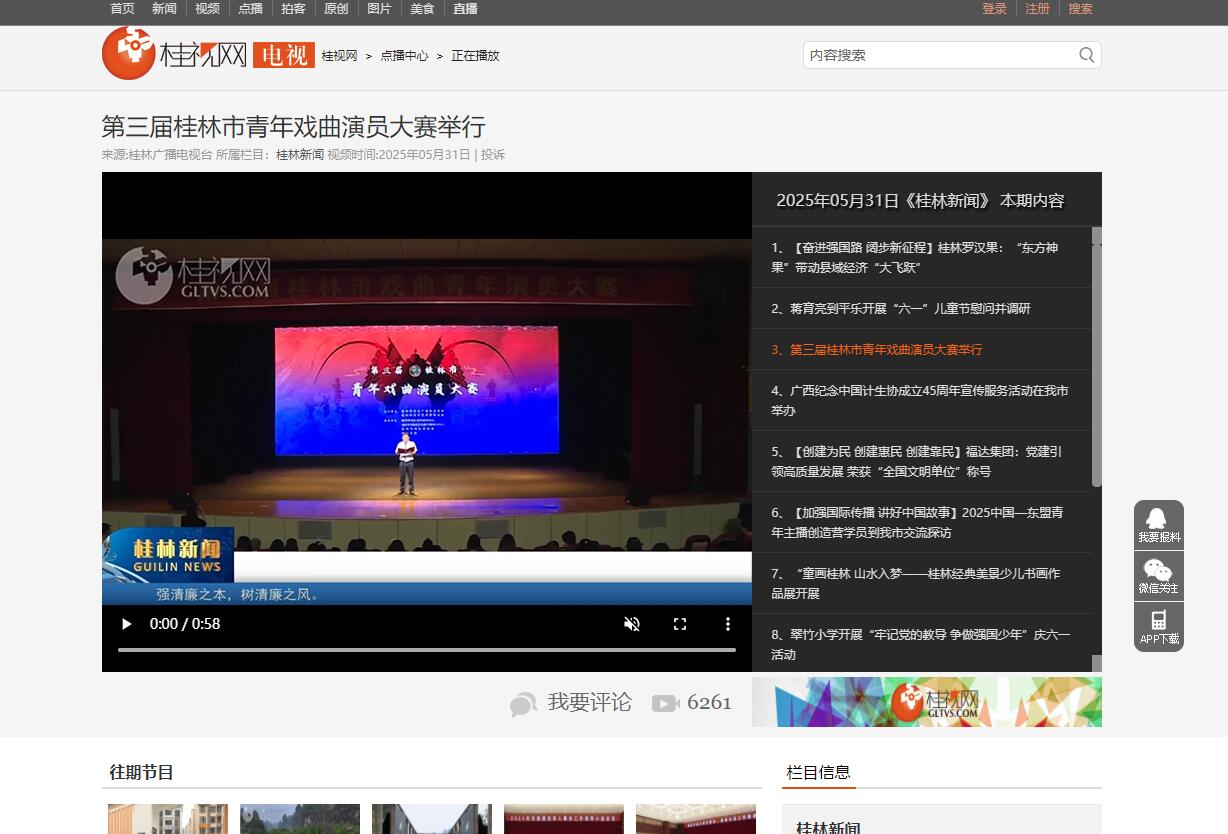Viewport: 1228px width, 834px height.
Task: Click the 我要报料 QQ icon
Action: [1158, 519]
